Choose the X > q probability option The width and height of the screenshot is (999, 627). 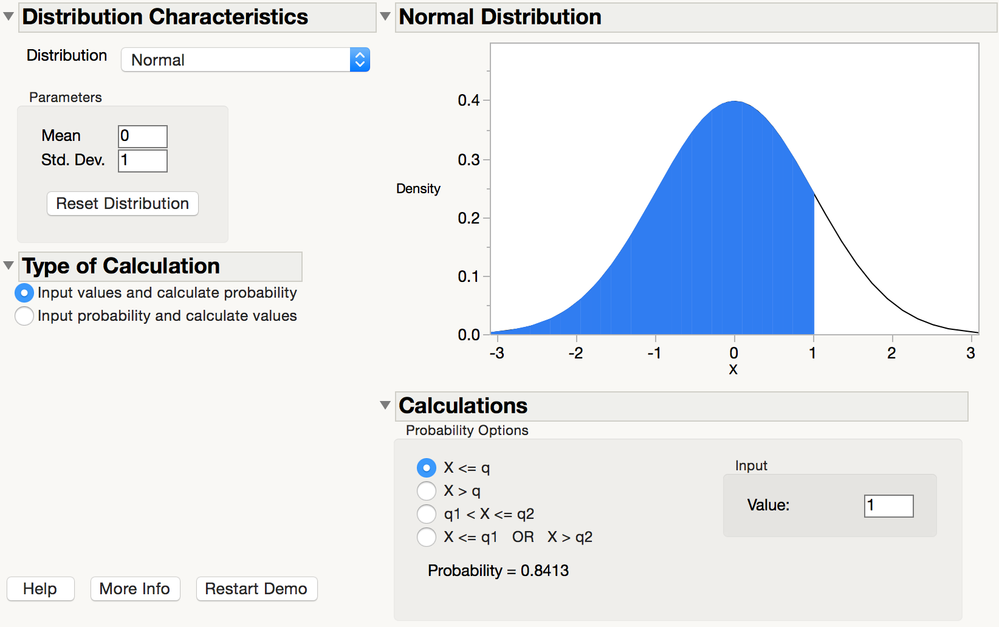[x=426, y=490]
